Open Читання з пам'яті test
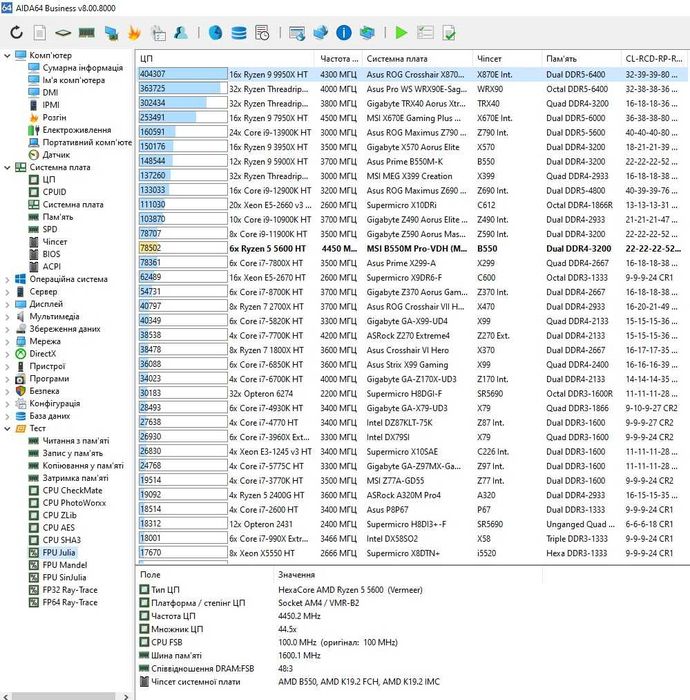 [76, 441]
